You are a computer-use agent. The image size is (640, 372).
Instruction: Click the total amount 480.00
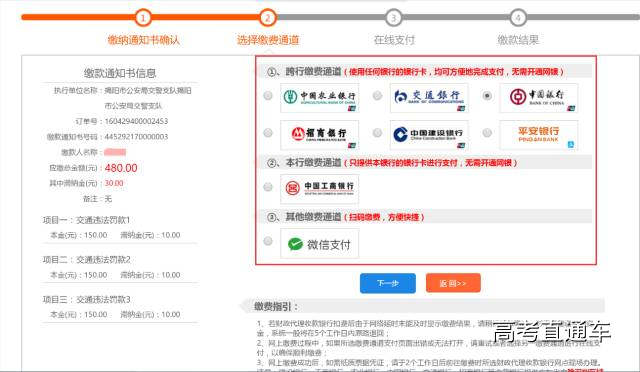point(121,168)
